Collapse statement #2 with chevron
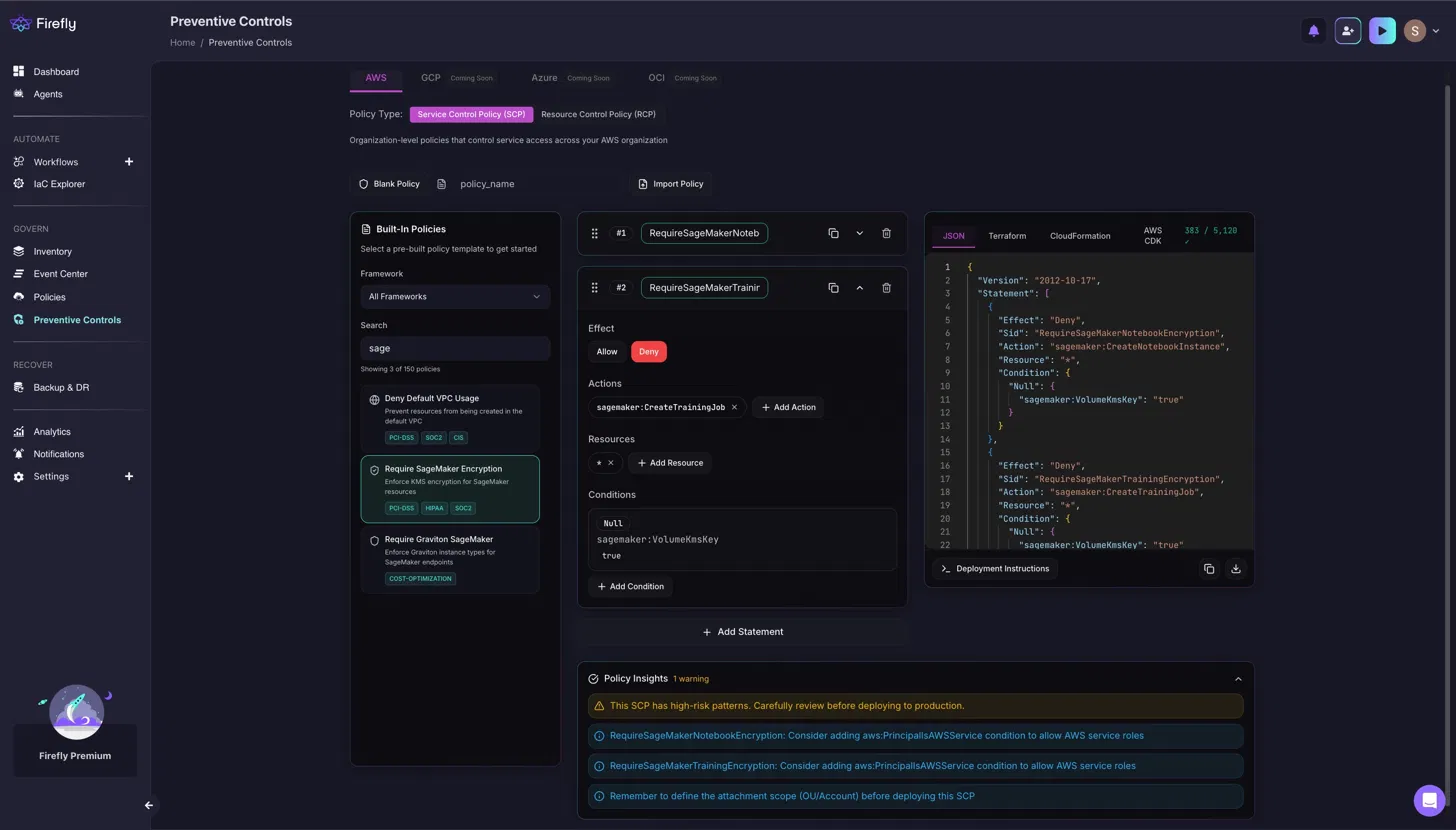1456x830 pixels. tap(859, 288)
